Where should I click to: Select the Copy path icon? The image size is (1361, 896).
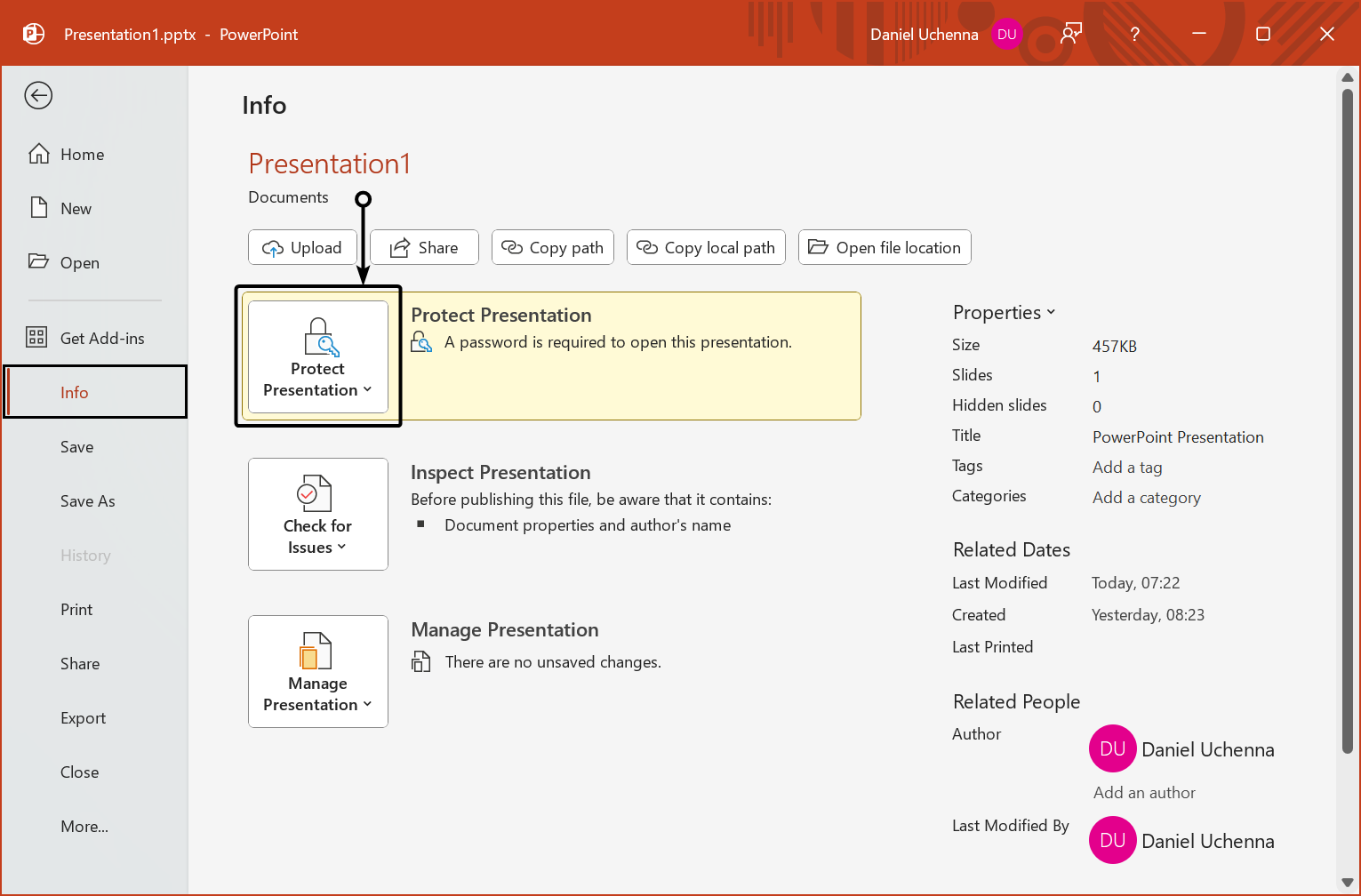click(x=513, y=247)
